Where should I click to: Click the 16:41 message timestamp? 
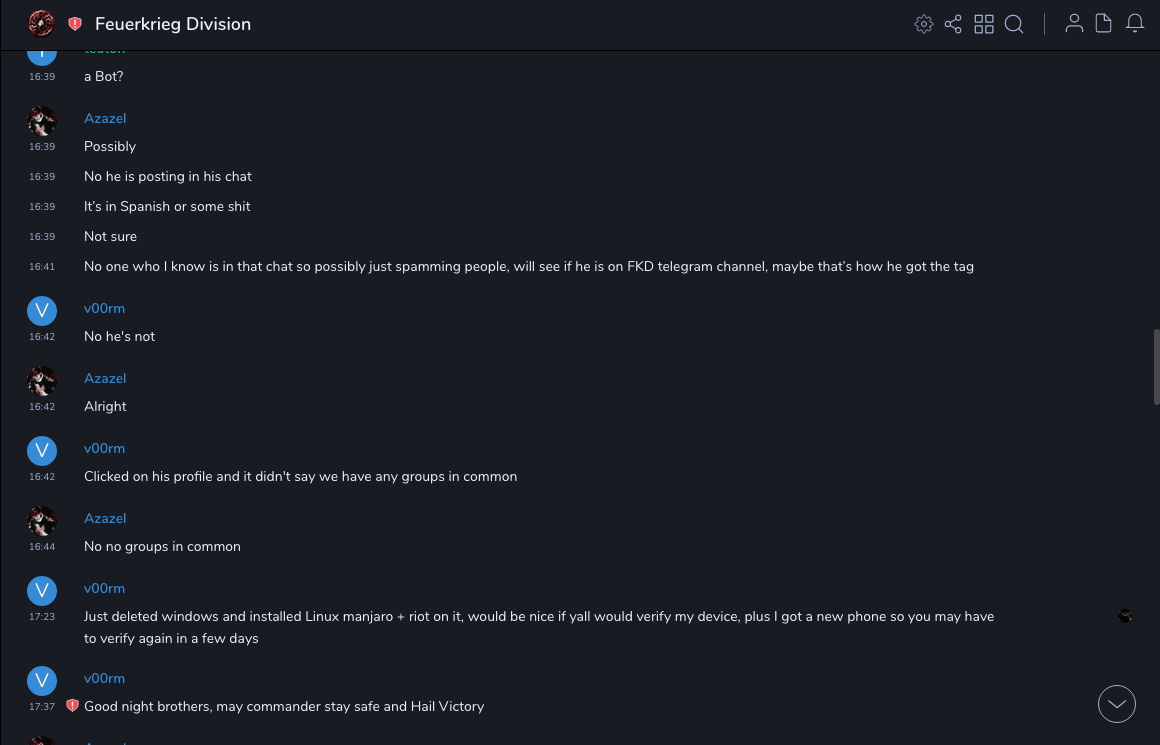tap(42, 267)
